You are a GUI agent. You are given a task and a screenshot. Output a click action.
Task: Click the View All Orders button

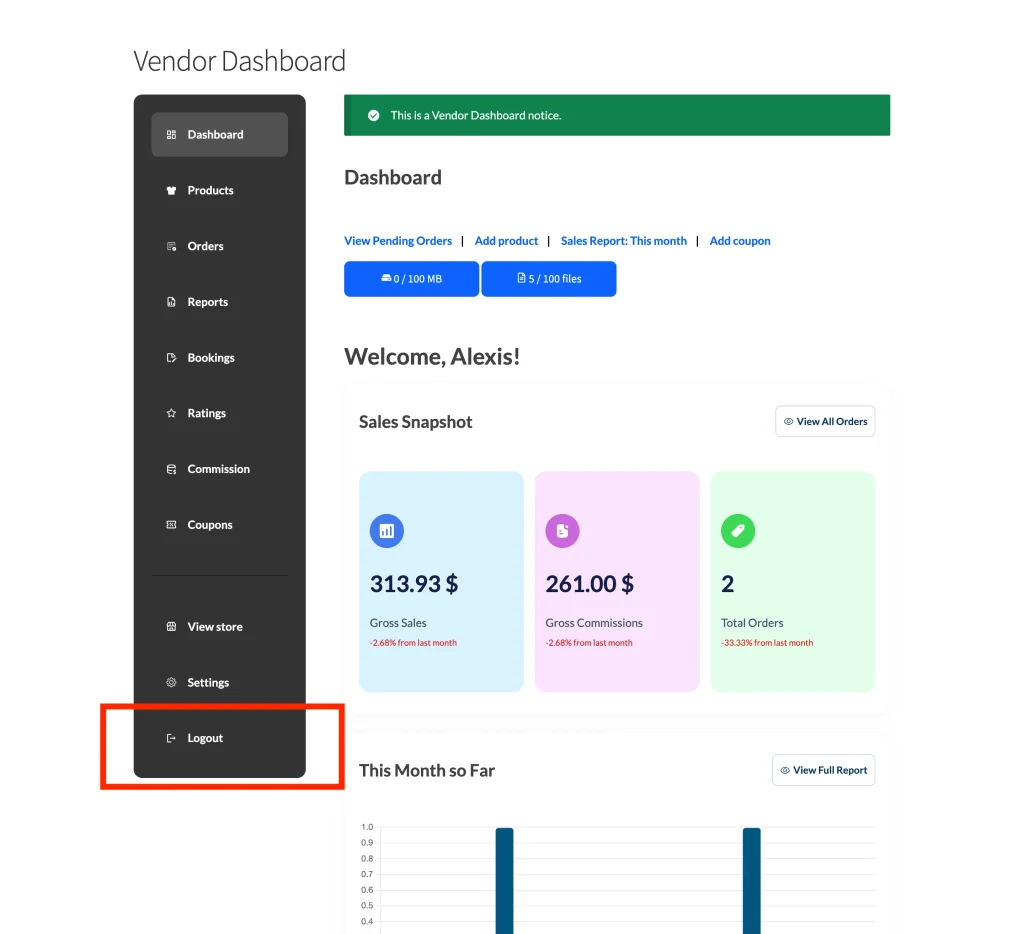825,422
